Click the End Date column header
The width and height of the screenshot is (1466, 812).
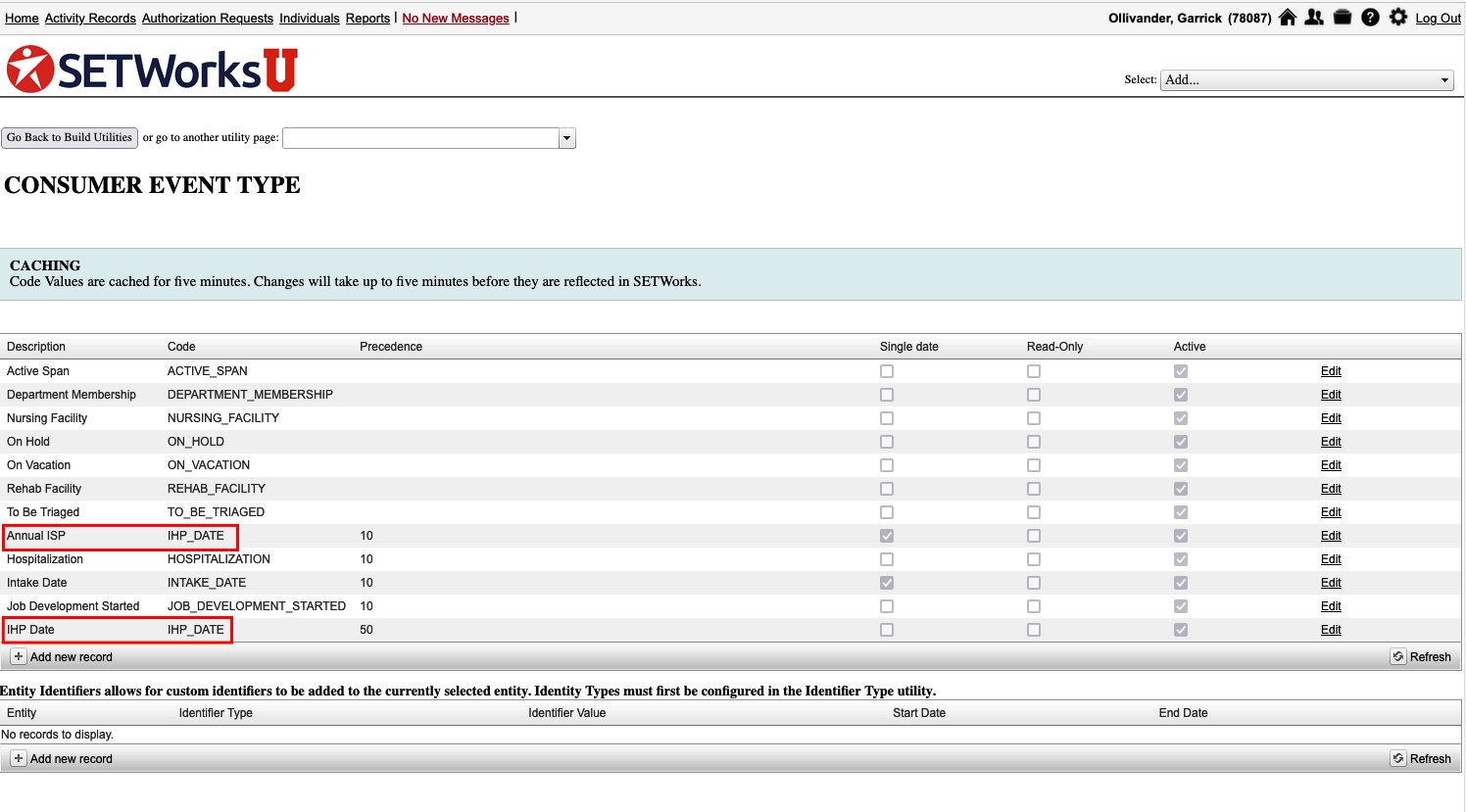pyautogui.click(x=1183, y=713)
